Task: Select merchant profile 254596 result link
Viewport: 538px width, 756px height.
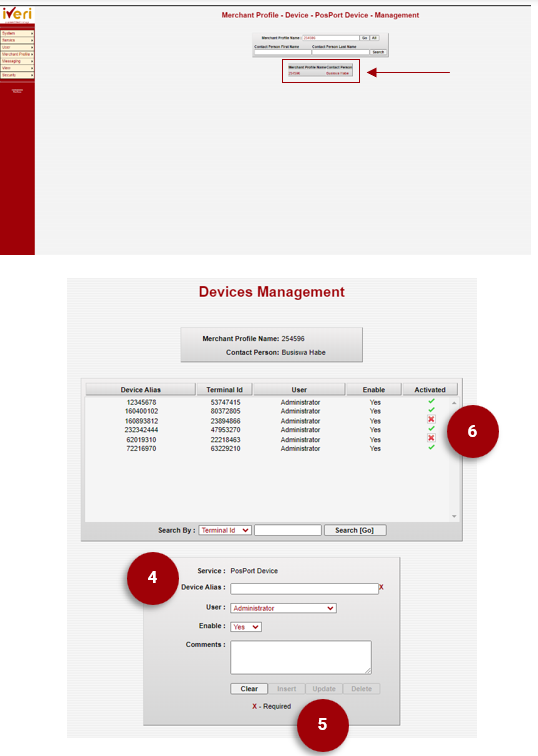Action: pos(294,73)
